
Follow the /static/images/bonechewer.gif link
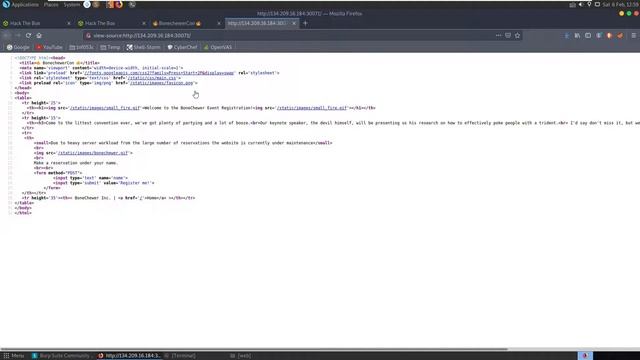93,153
